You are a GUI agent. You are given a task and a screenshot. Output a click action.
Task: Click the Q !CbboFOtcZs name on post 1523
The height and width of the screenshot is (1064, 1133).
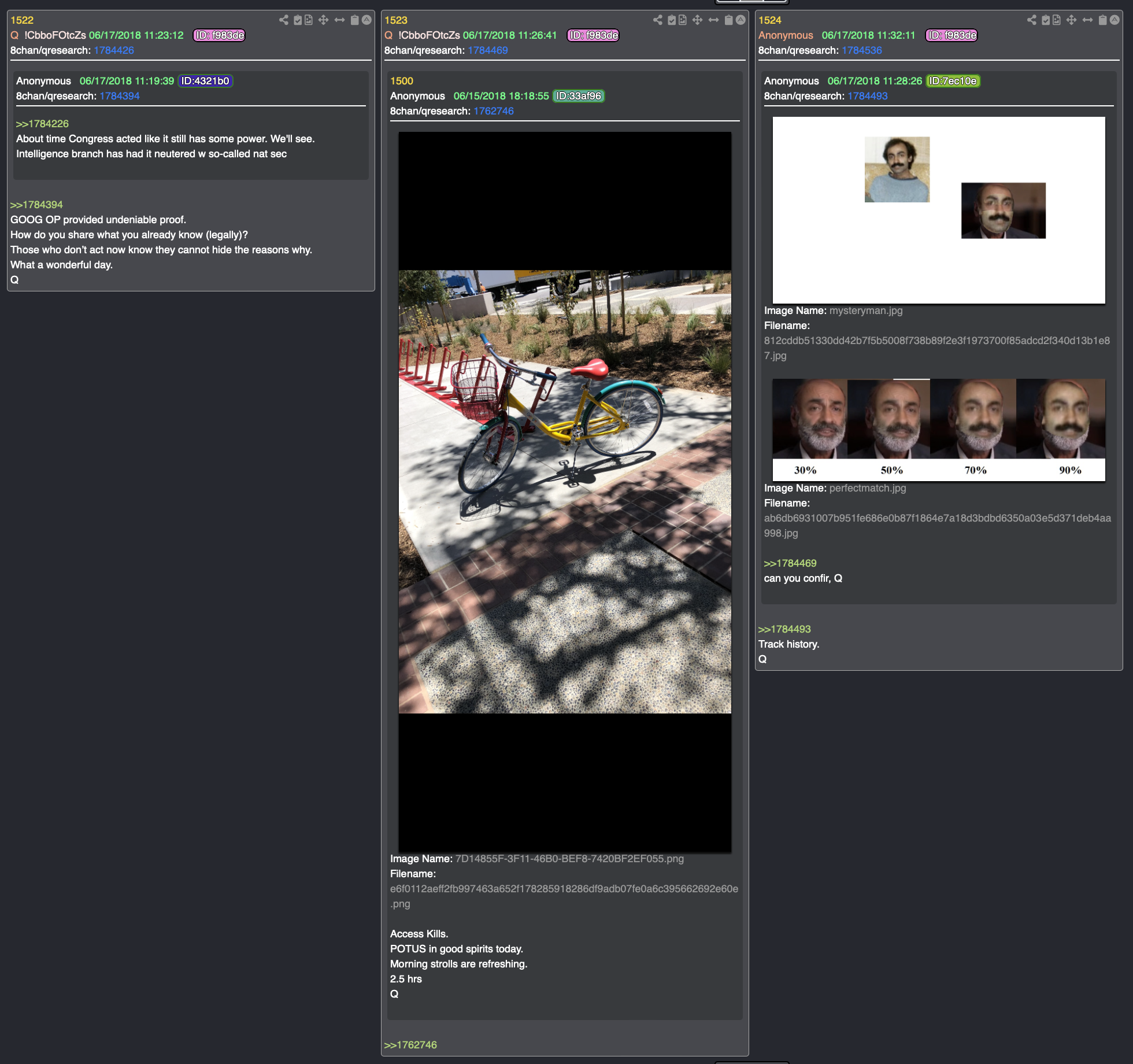pos(422,35)
